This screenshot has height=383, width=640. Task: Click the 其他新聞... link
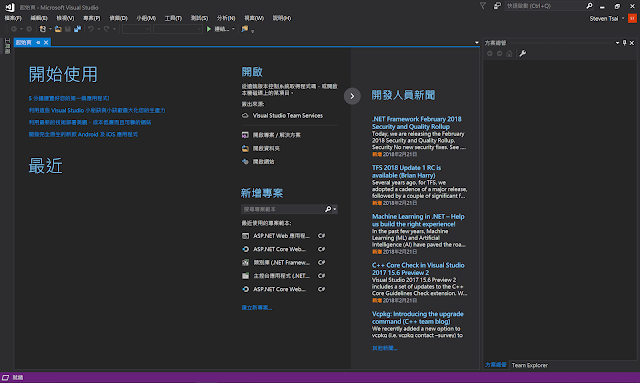coord(384,348)
